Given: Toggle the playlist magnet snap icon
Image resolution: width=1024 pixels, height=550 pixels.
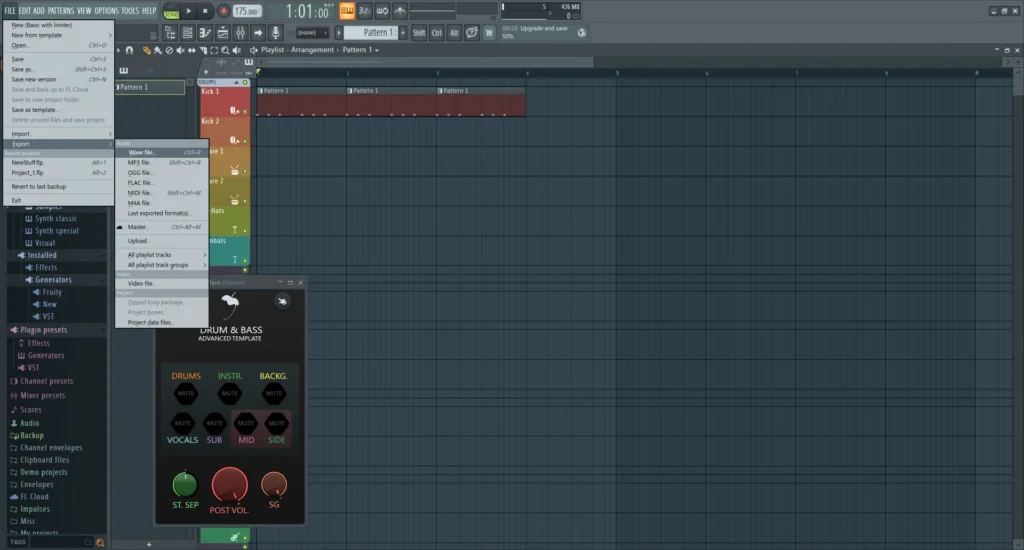Looking at the screenshot, I should tap(129, 50).
